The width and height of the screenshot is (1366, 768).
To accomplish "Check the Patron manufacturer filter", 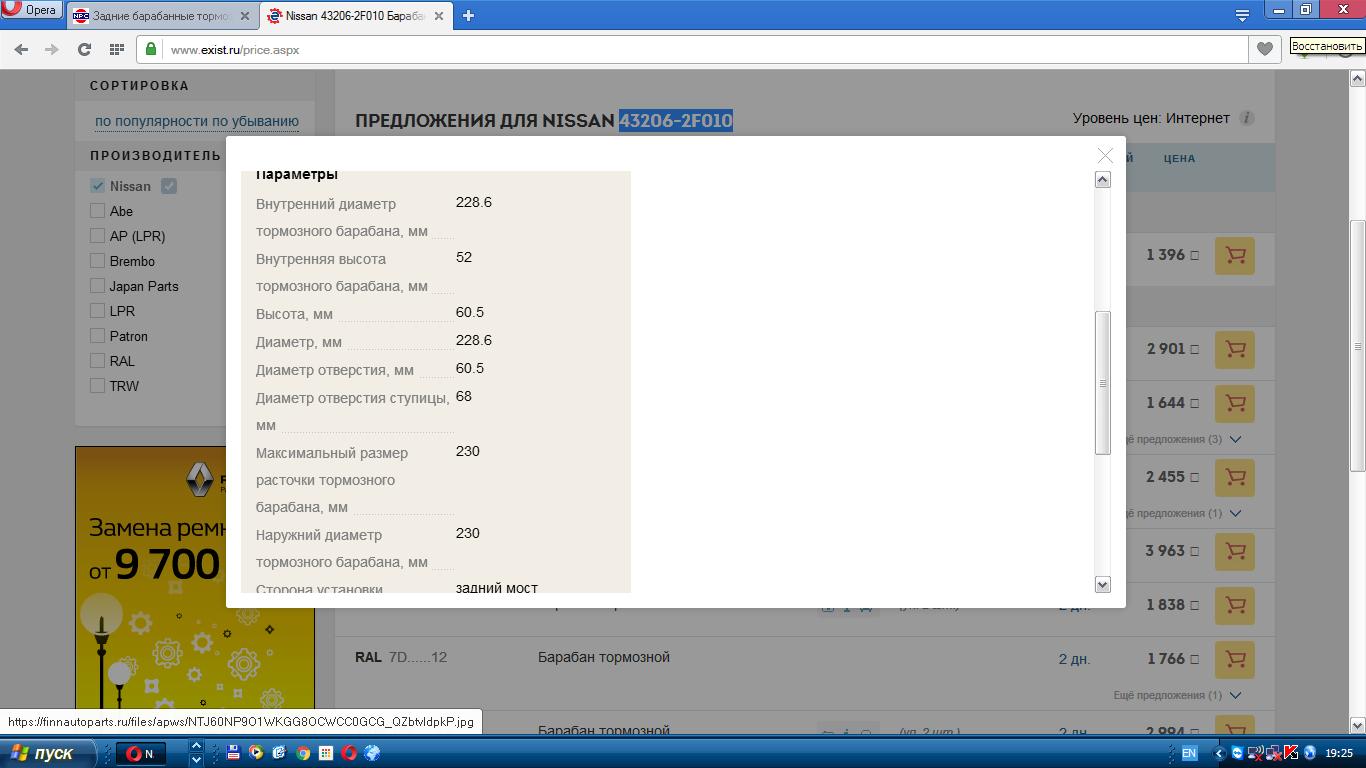I will click(97, 336).
